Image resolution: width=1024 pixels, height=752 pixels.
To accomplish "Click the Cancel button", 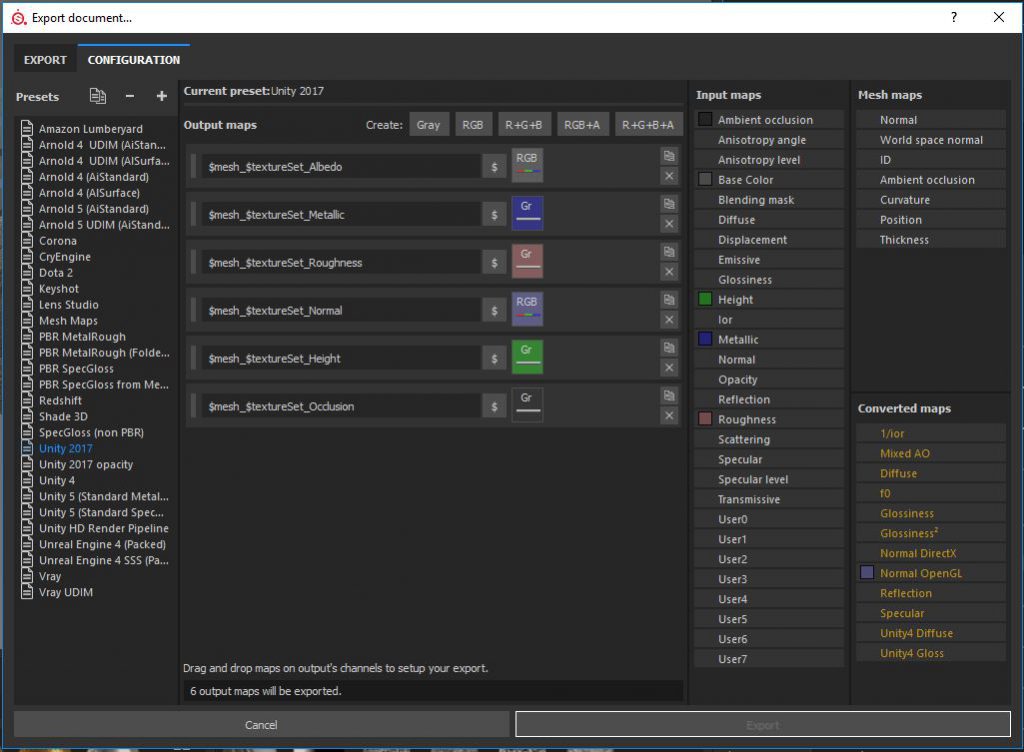I will (x=261, y=725).
